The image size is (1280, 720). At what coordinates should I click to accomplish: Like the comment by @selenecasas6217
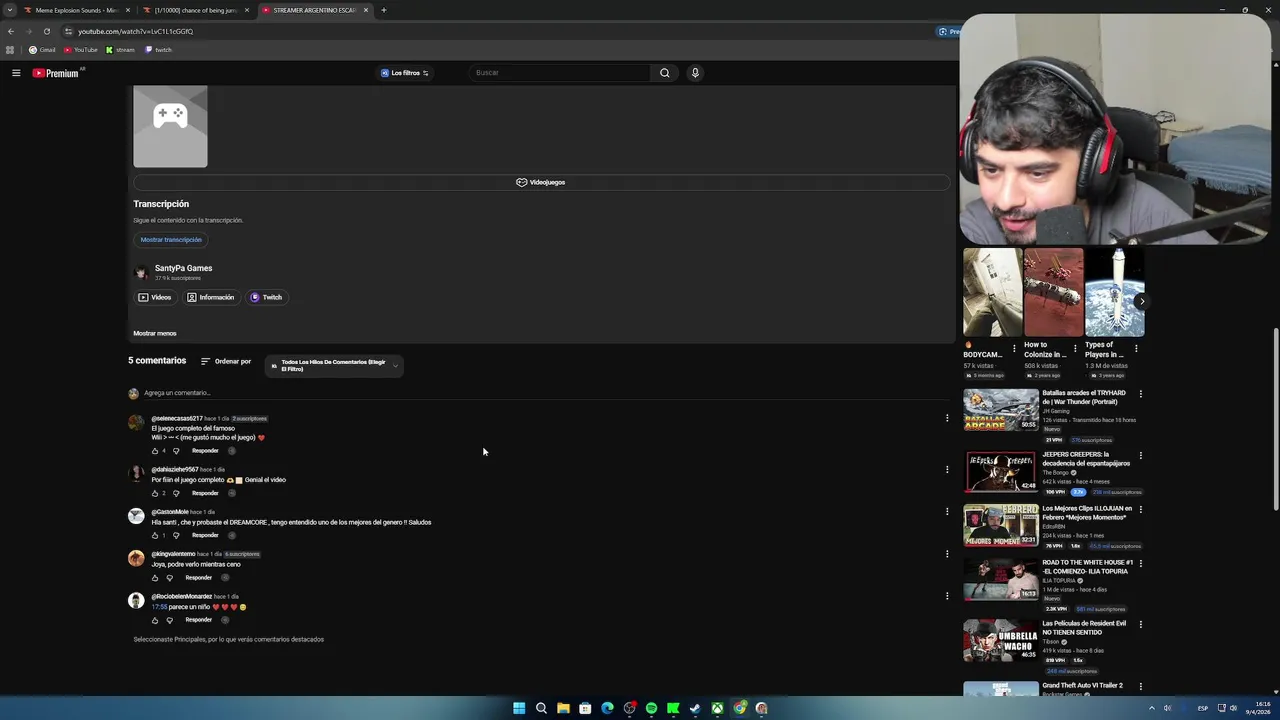pos(155,451)
